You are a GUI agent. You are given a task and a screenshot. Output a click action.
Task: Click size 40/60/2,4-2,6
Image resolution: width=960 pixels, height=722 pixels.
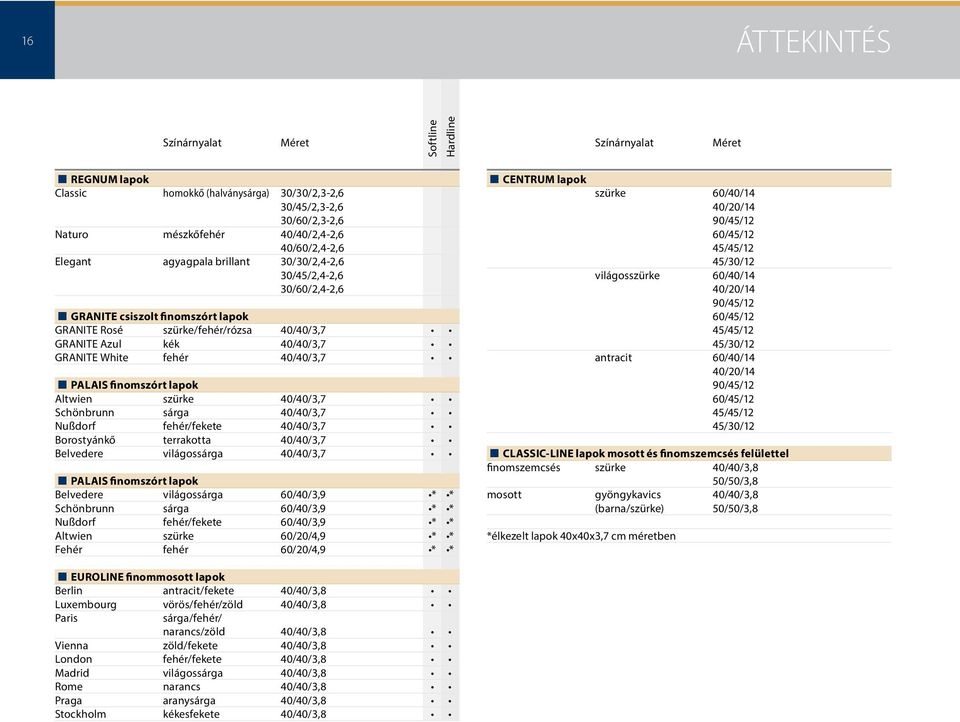[x=312, y=249]
